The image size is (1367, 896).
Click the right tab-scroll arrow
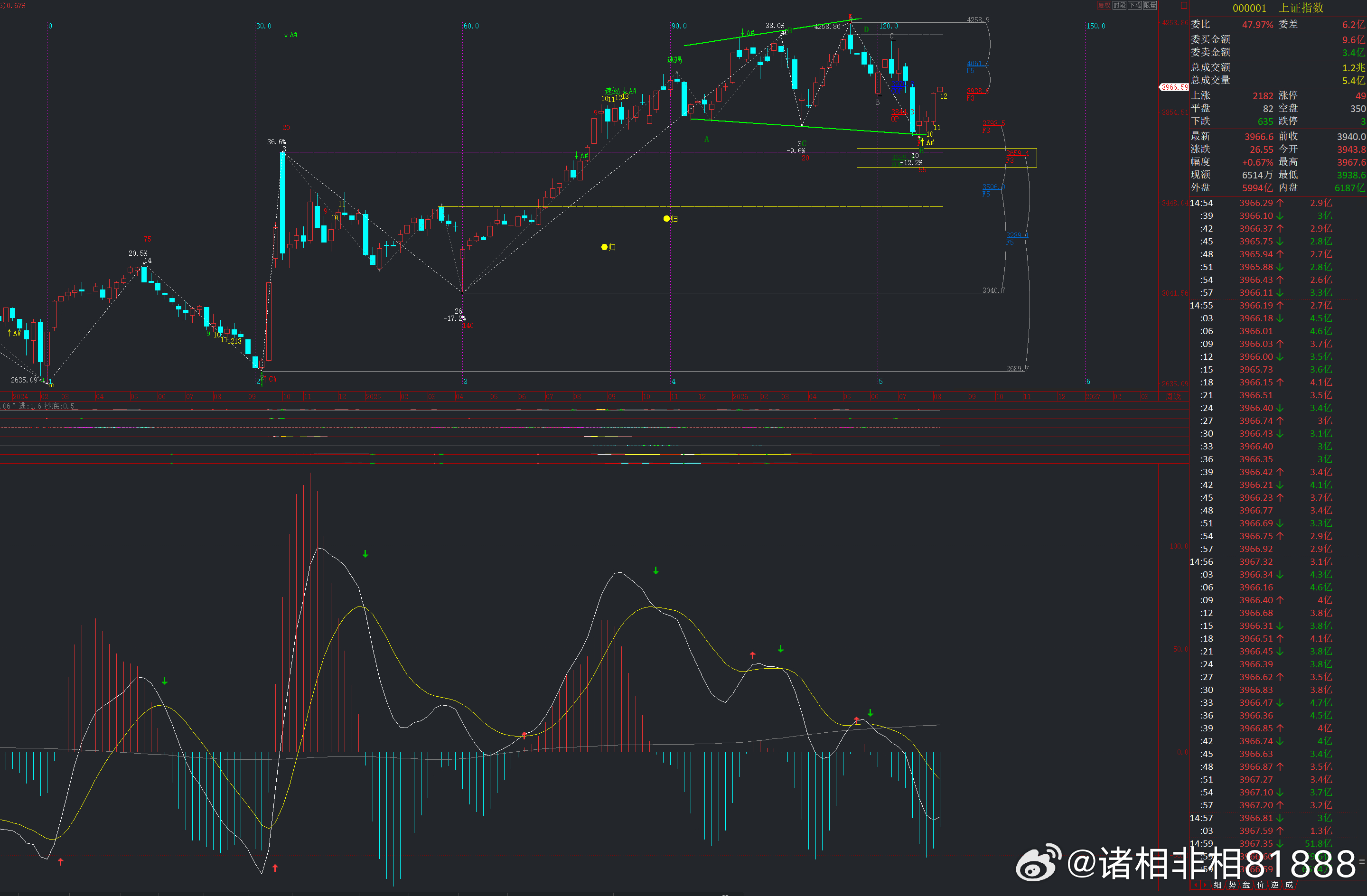coord(1205,885)
